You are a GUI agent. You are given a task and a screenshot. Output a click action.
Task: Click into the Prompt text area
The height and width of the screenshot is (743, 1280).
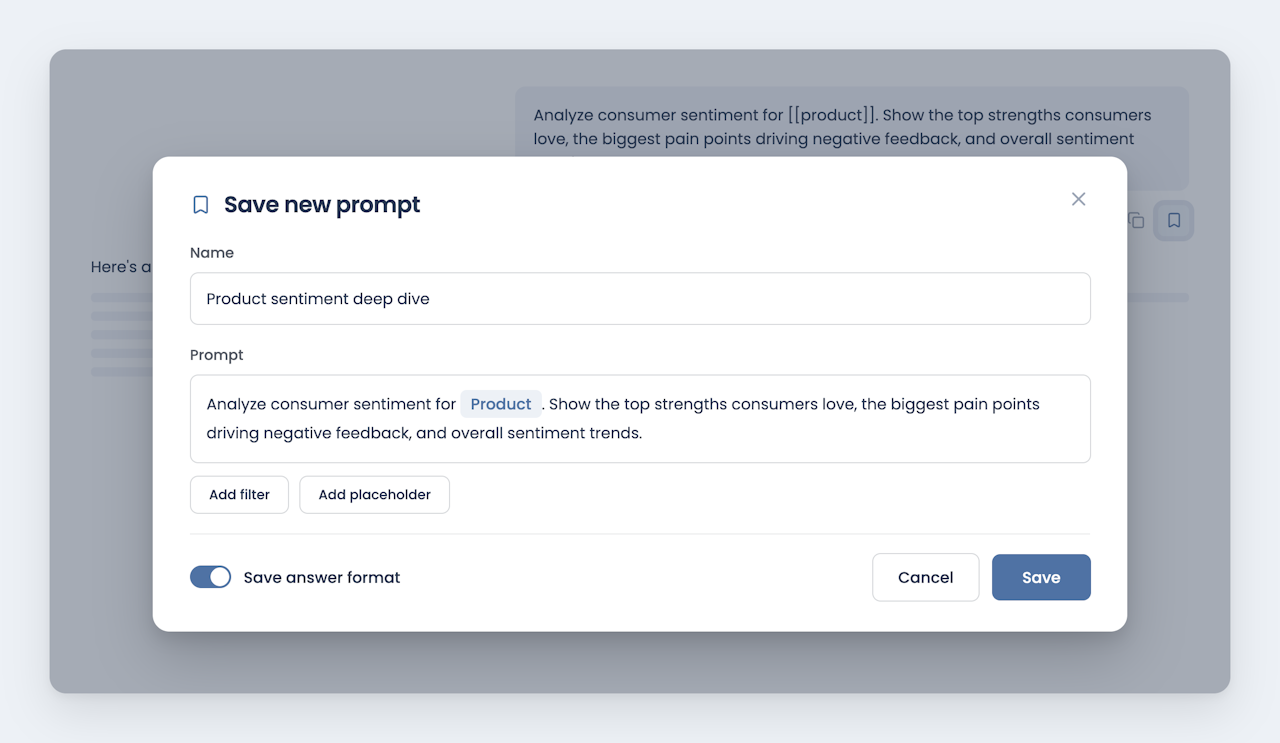pyautogui.click(x=640, y=419)
